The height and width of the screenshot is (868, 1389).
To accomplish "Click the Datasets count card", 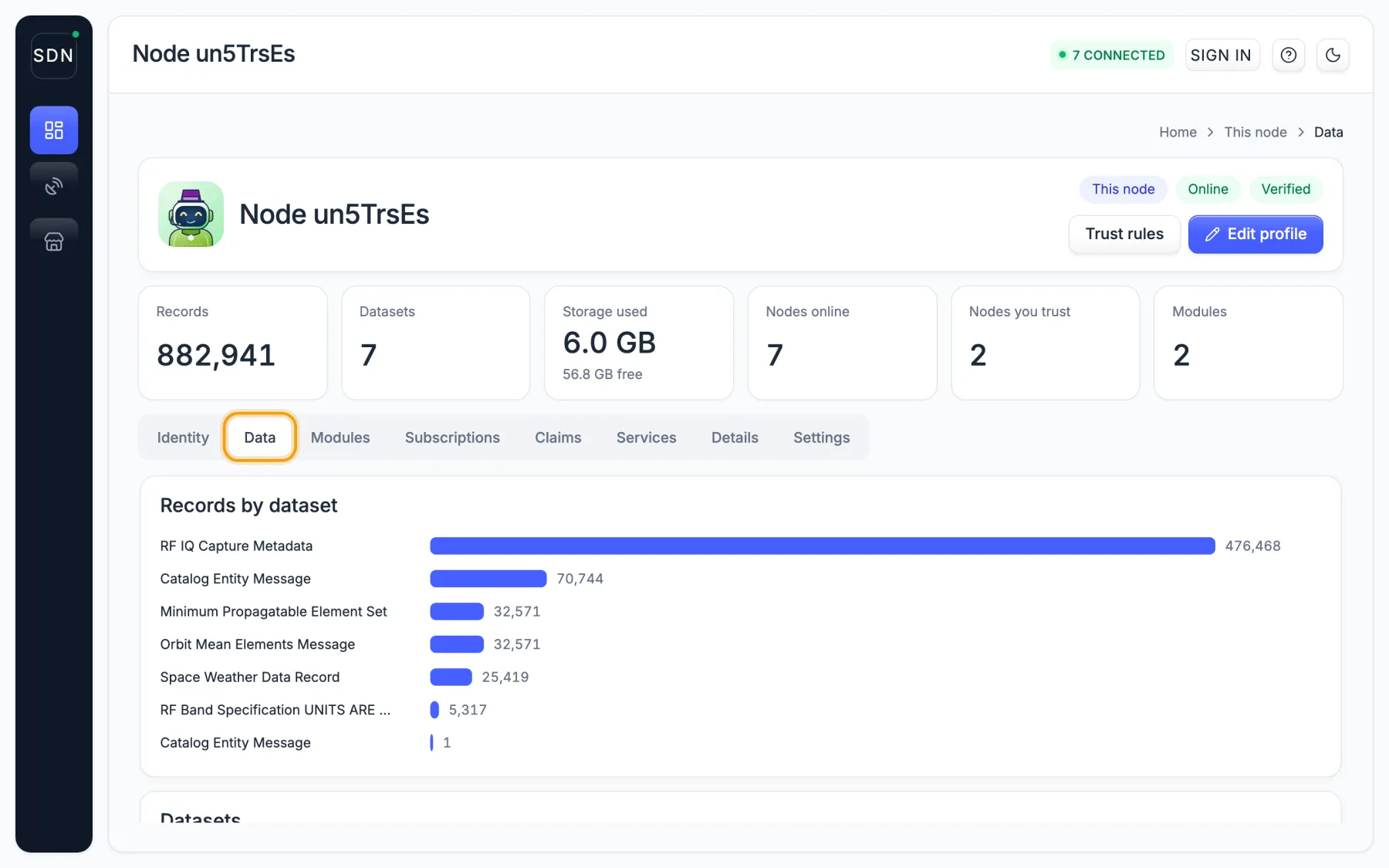I will (x=436, y=343).
